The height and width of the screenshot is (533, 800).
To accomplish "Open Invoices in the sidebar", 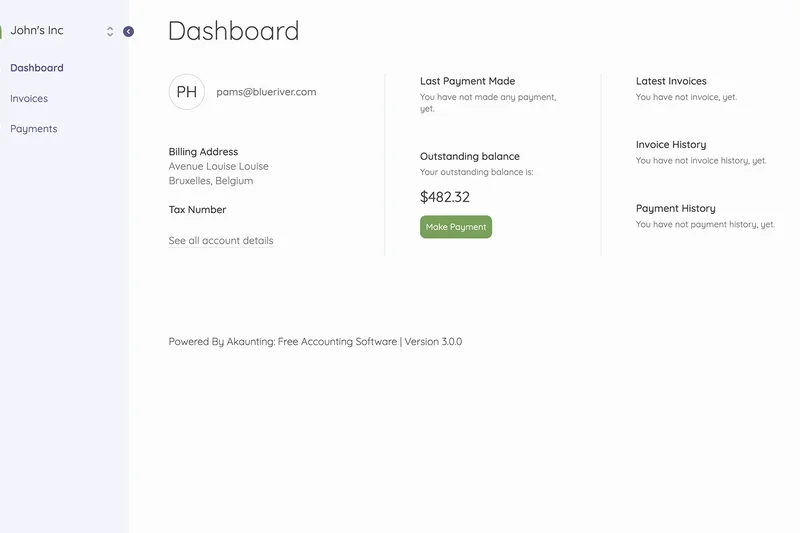I will pyautogui.click(x=29, y=99).
